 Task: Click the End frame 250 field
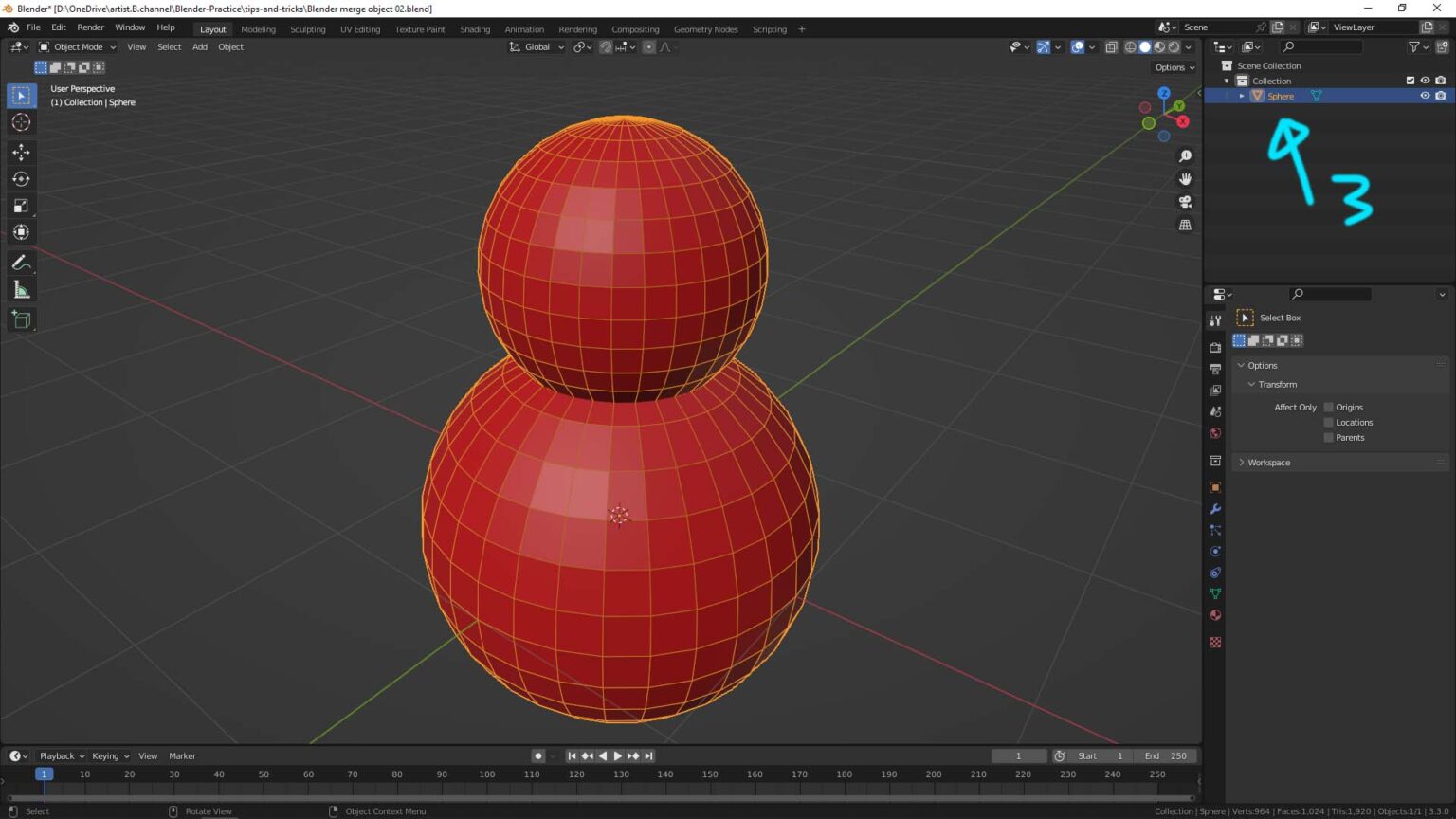[x=1165, y=755]
